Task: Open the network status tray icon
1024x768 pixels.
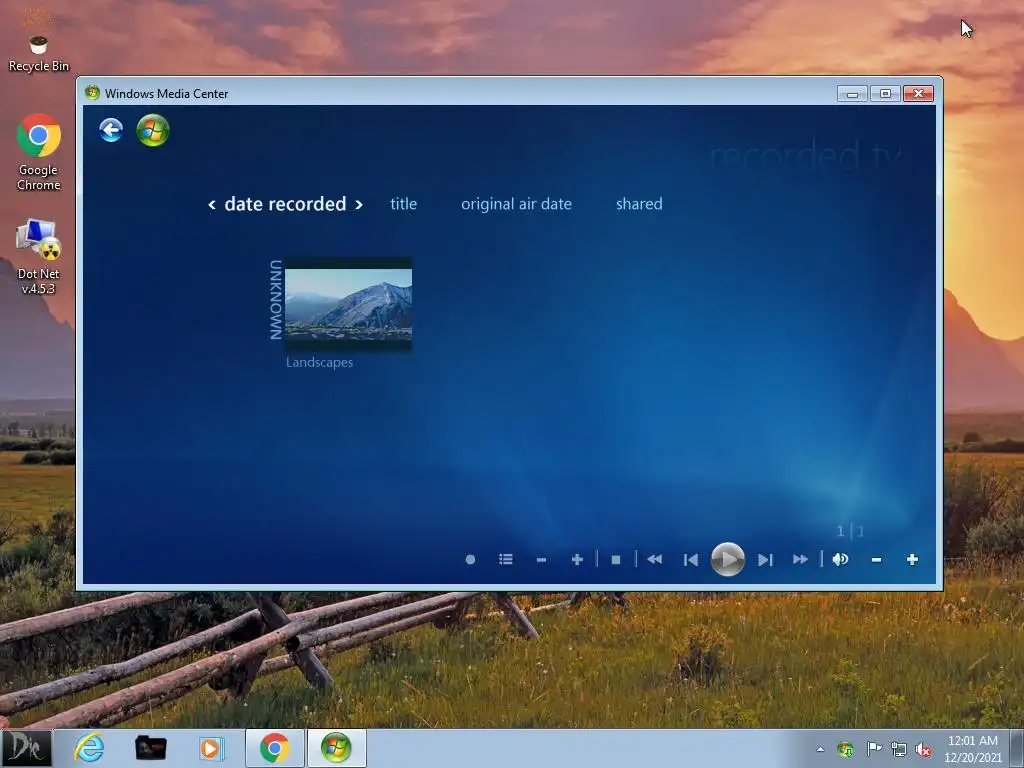Action: [x=899, y=750]
